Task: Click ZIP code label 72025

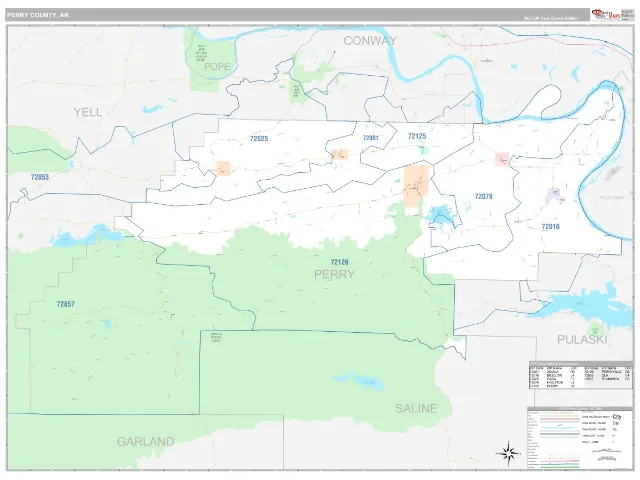Action: [x=259, y=139]
